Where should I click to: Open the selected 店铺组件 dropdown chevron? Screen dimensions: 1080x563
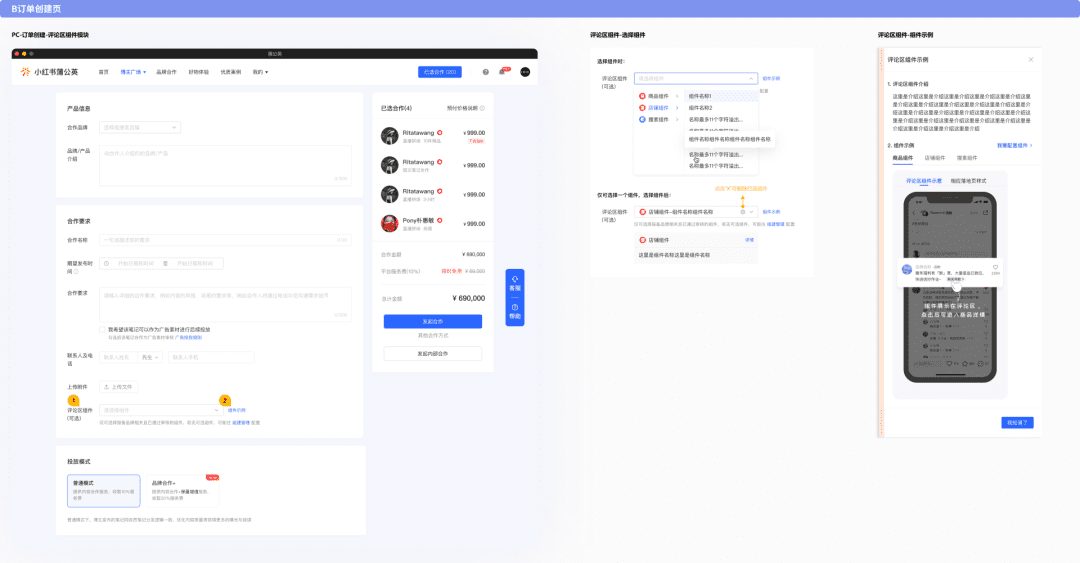coord(751,212)
